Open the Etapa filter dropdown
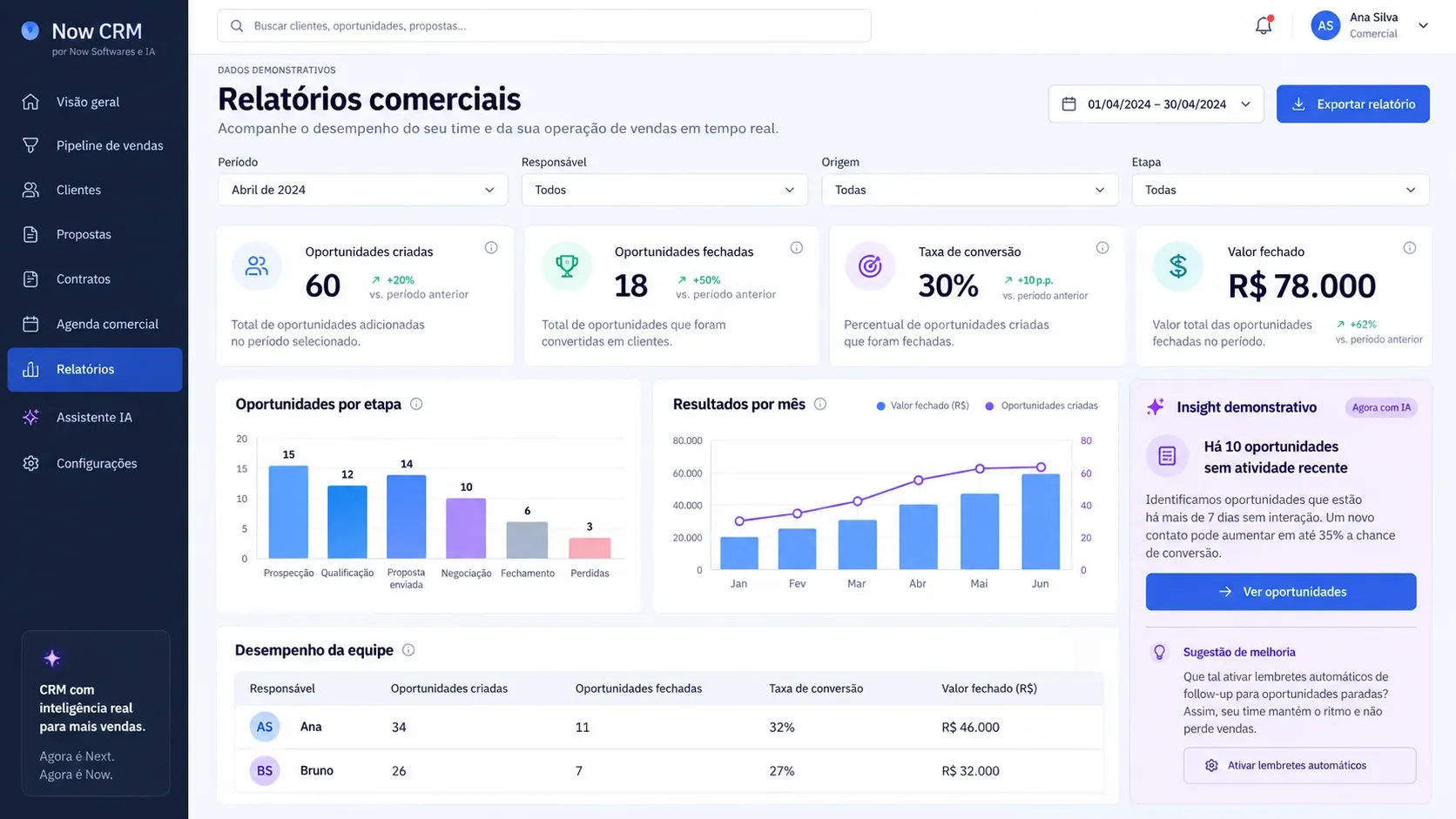The width and height of the screenshot is (1456, 819). [1280, 190]
